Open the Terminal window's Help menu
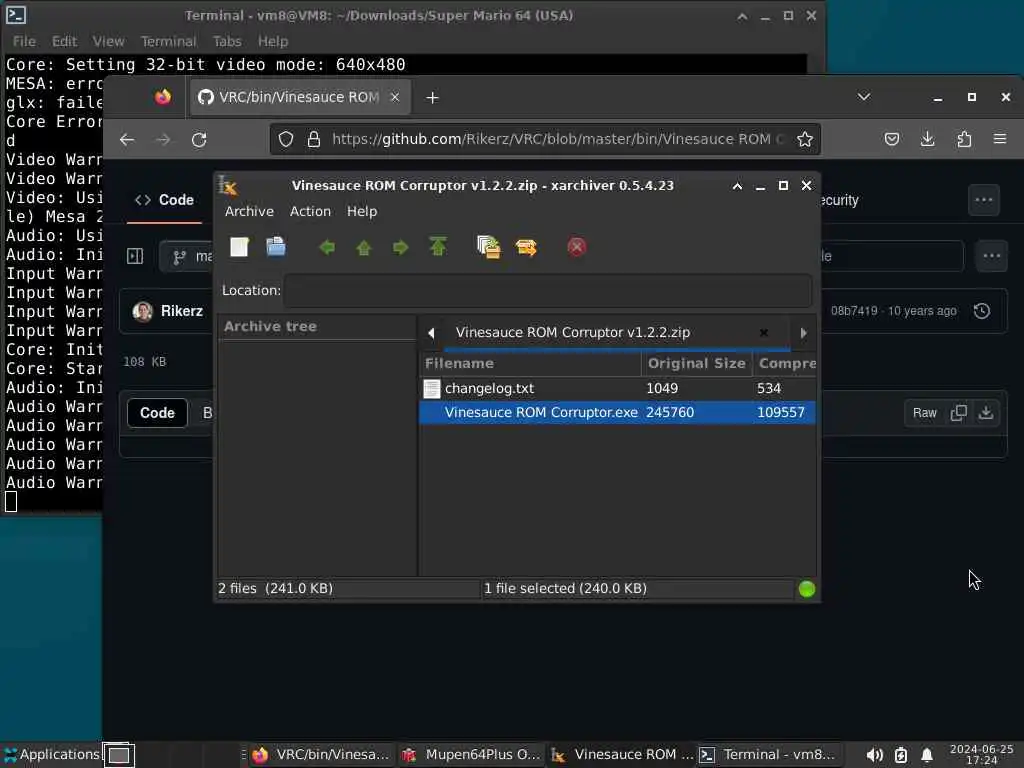The image size is (1024, 768). coord(273,41)
